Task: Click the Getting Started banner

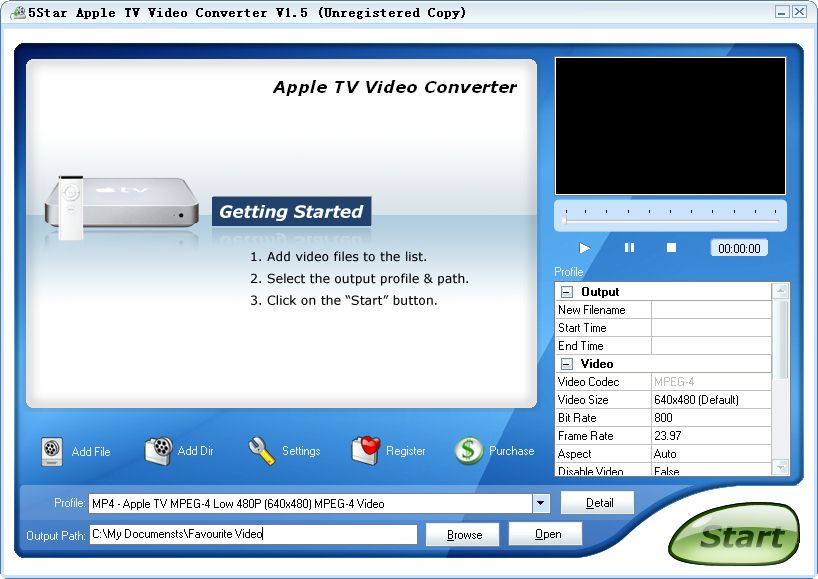Action: (x=291, y=211)
